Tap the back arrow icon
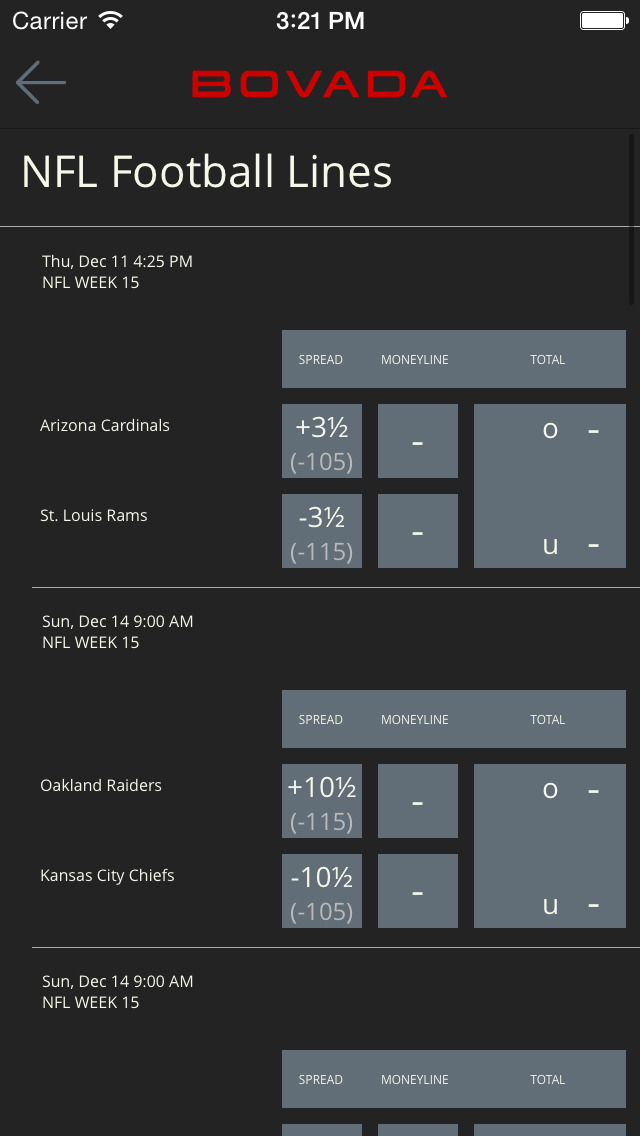 (41, 83)
